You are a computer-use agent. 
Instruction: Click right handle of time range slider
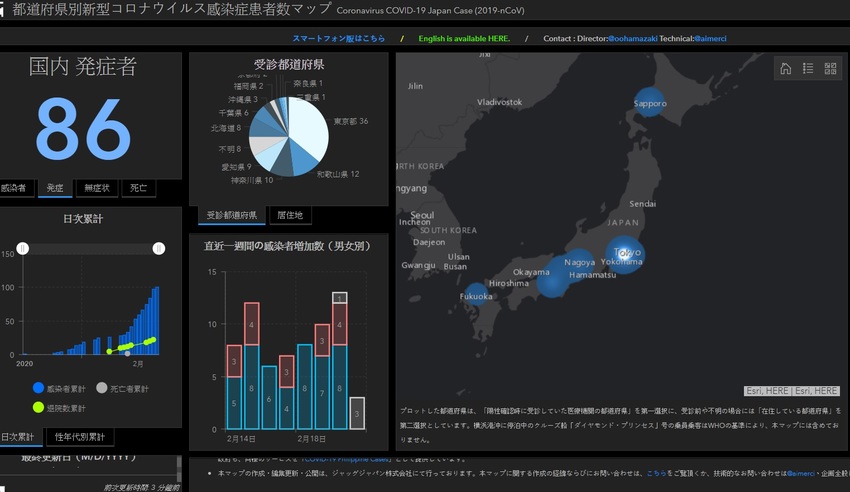(x=158, y=248)
